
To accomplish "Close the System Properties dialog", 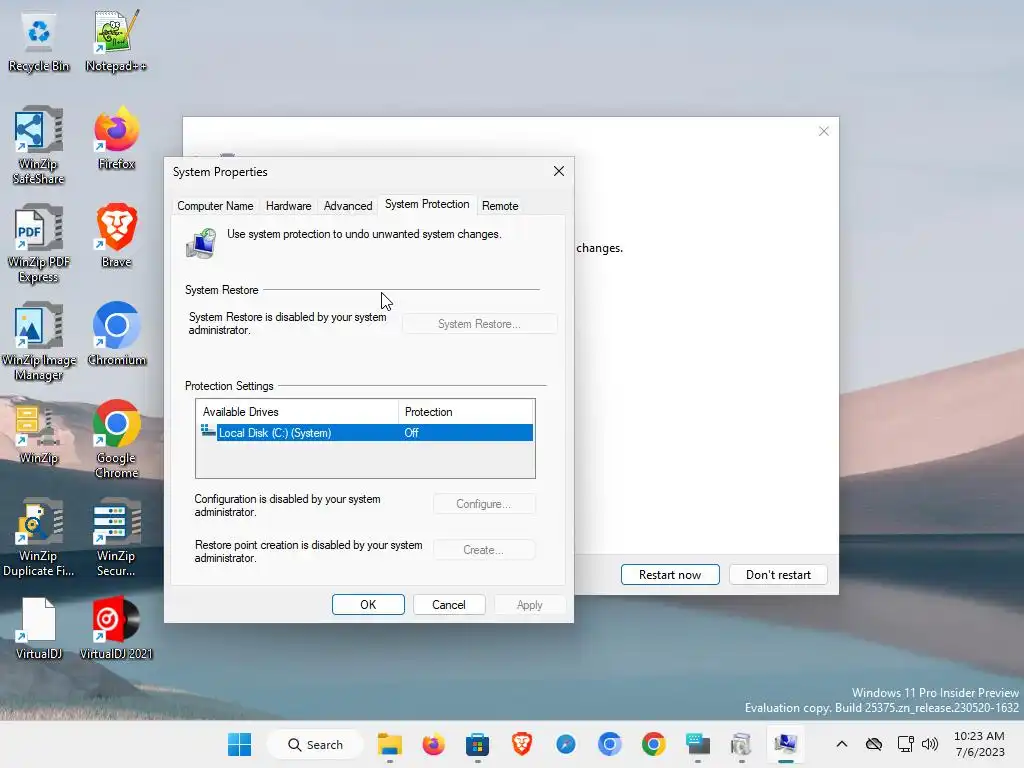I will pos(559,171).
